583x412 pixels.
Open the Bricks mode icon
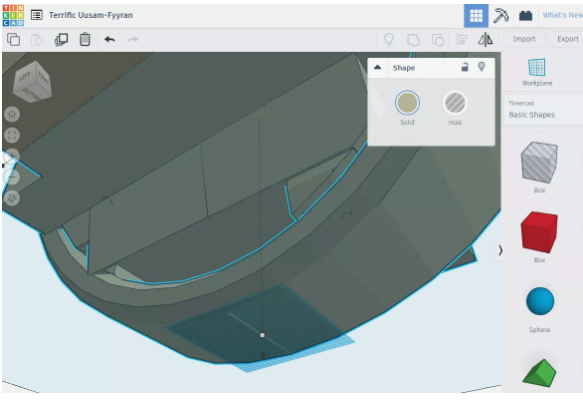pos(525,16)
